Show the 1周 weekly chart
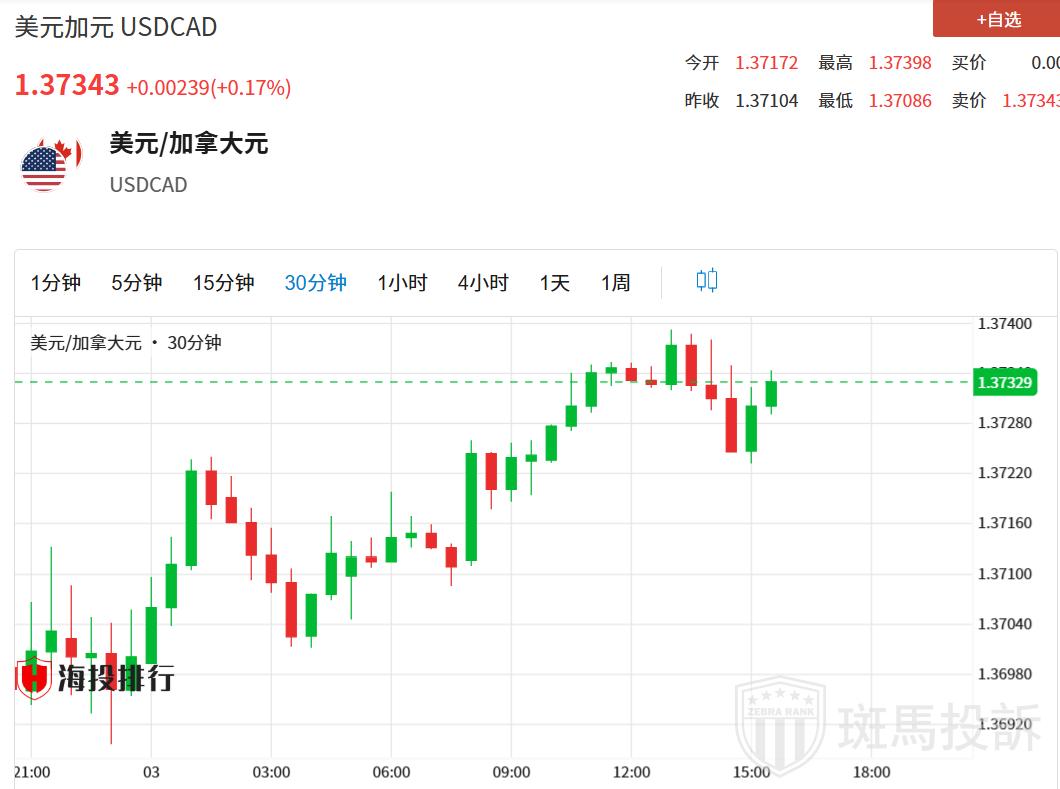 [x=616, y=283]
